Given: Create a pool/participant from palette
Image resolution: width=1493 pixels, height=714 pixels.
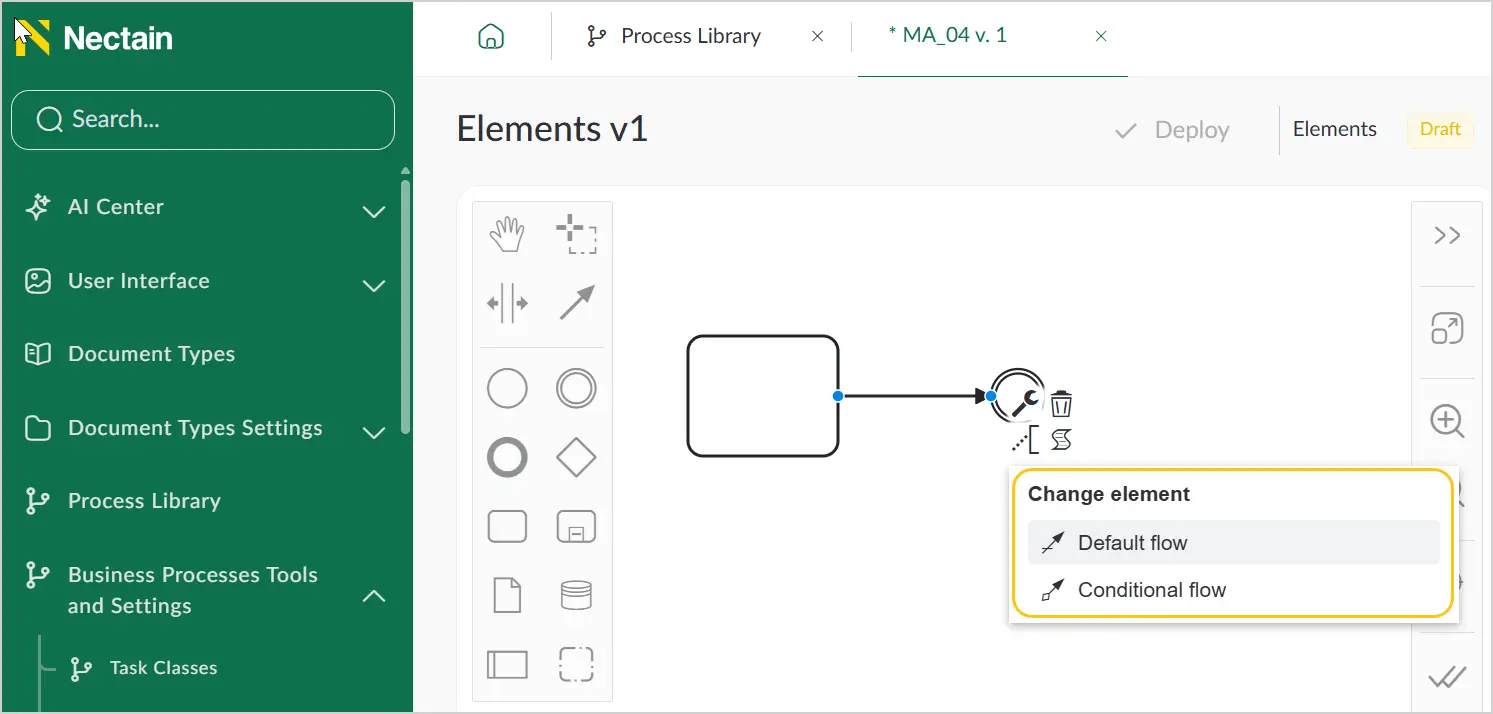Looking at the screenshot, I should pos(507,664).
